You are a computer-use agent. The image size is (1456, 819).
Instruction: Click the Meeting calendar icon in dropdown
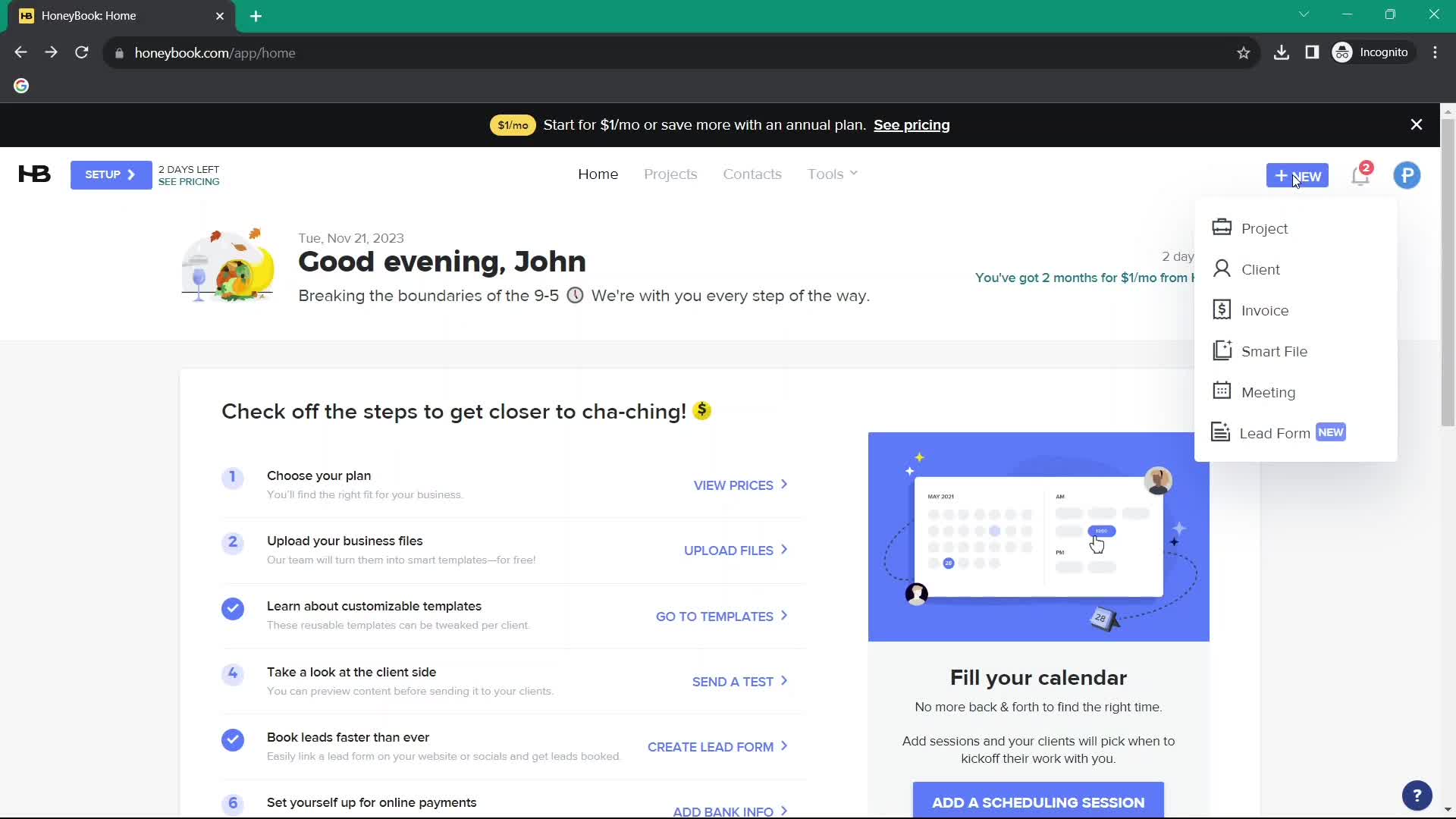(1222, 391)
